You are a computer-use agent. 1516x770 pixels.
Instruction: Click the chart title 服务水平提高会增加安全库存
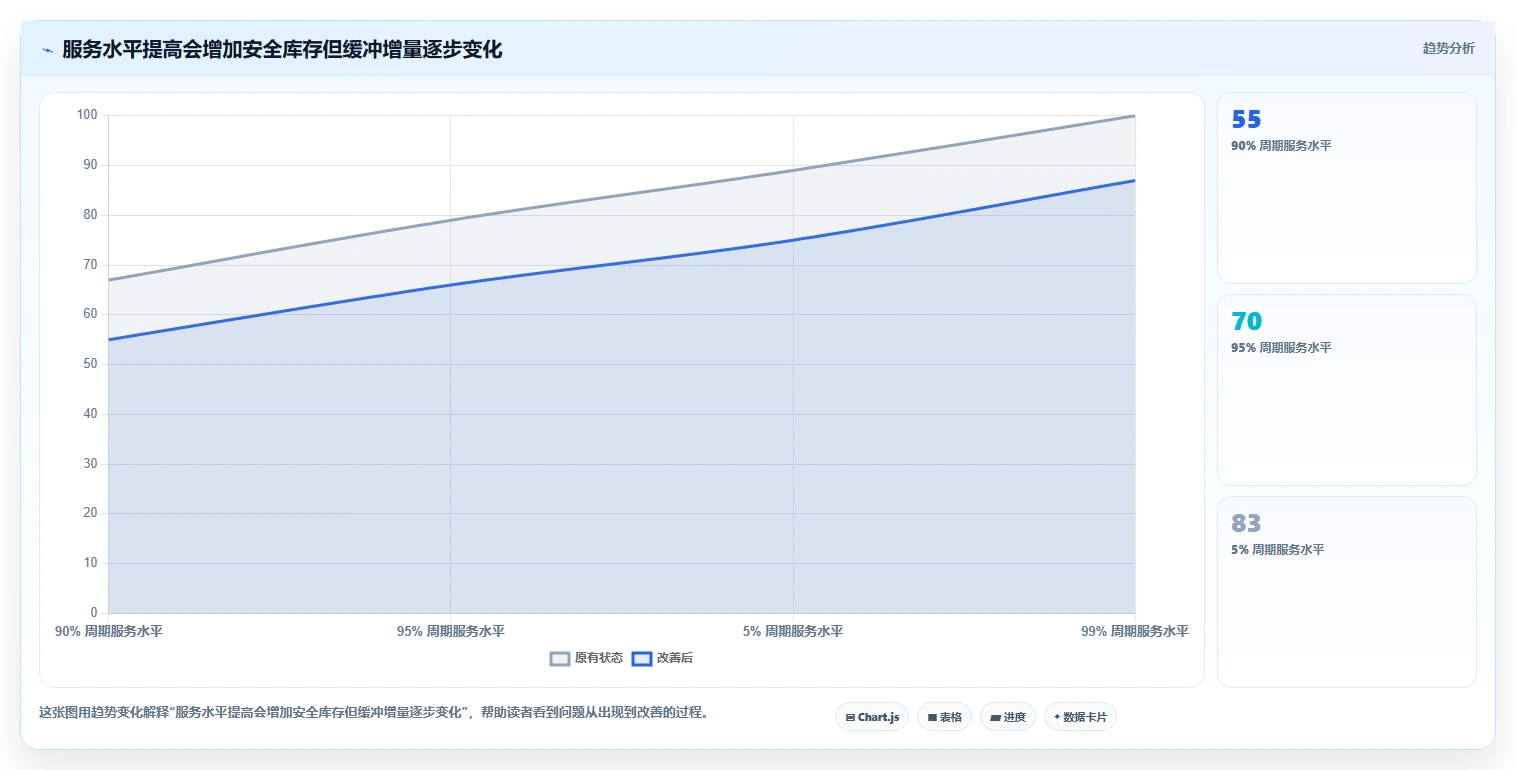[282, 49]
